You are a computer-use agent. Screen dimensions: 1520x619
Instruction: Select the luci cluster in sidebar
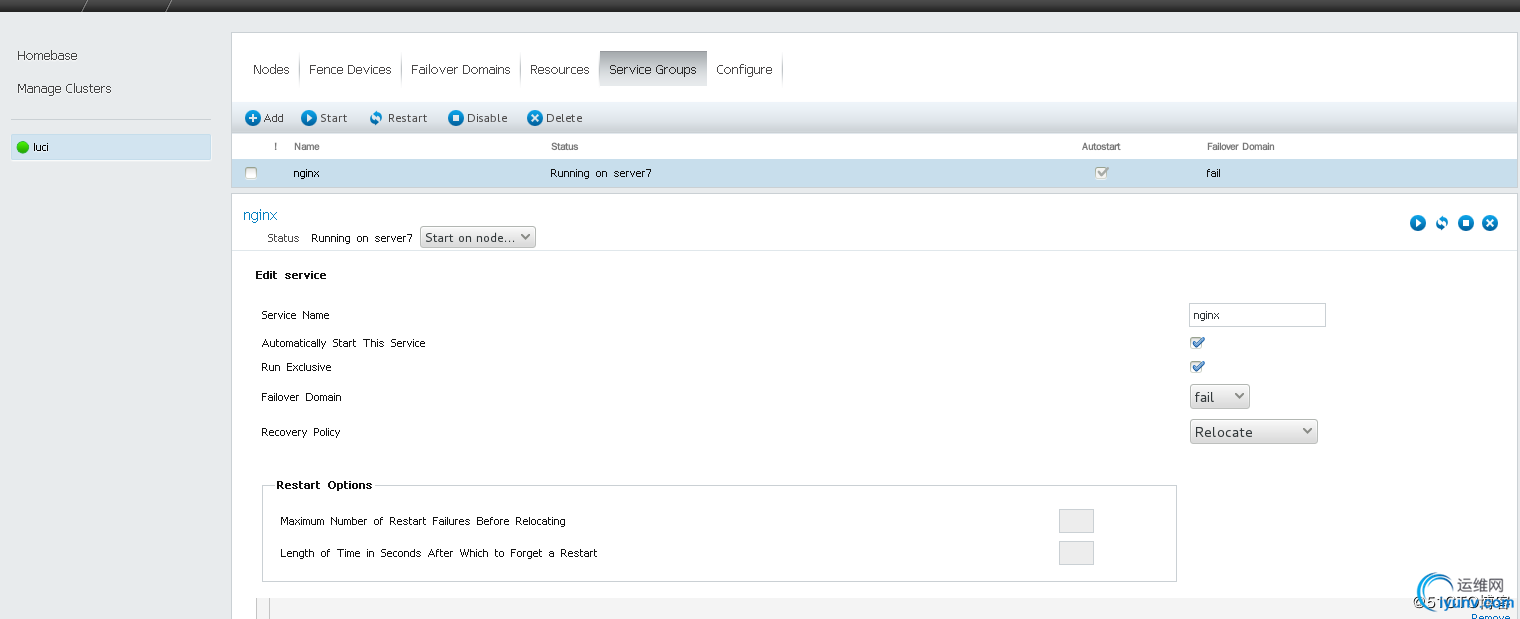click(111, 147)
